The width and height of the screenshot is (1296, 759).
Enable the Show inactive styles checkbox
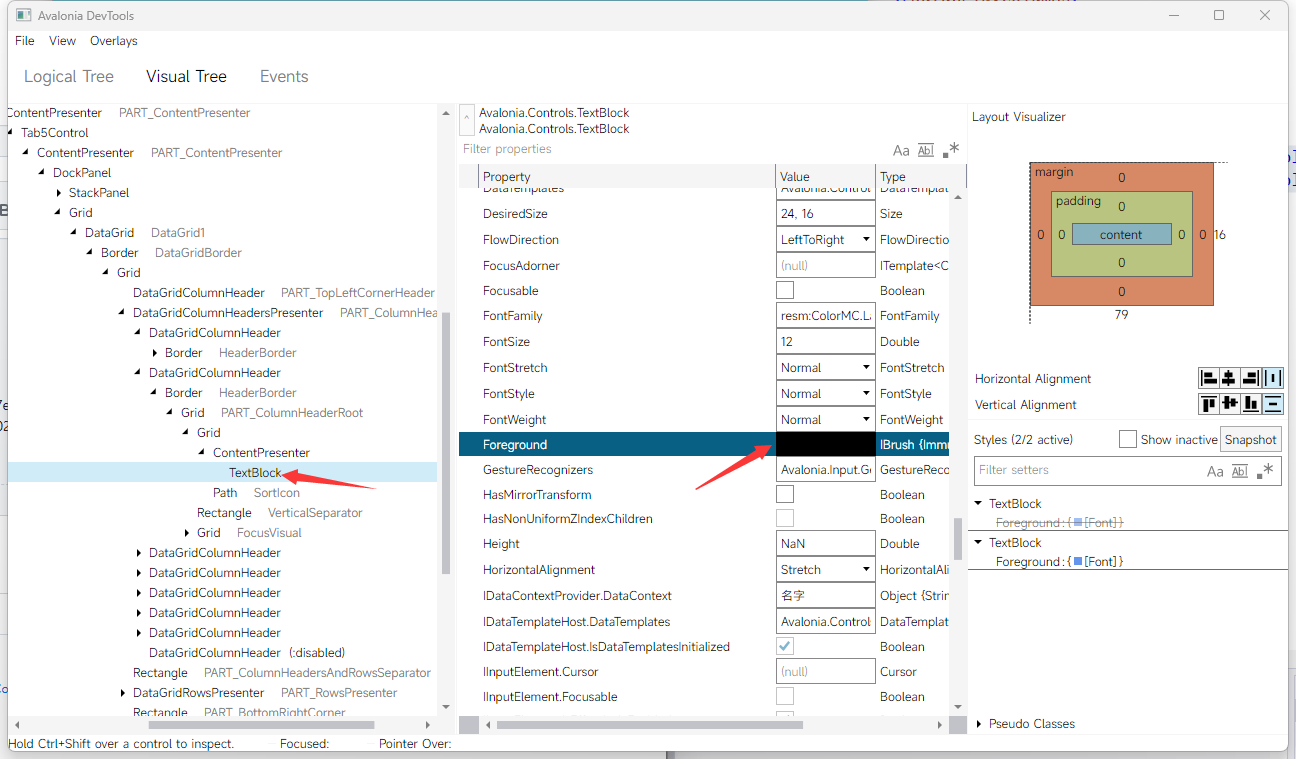(x=1128, y=438)
